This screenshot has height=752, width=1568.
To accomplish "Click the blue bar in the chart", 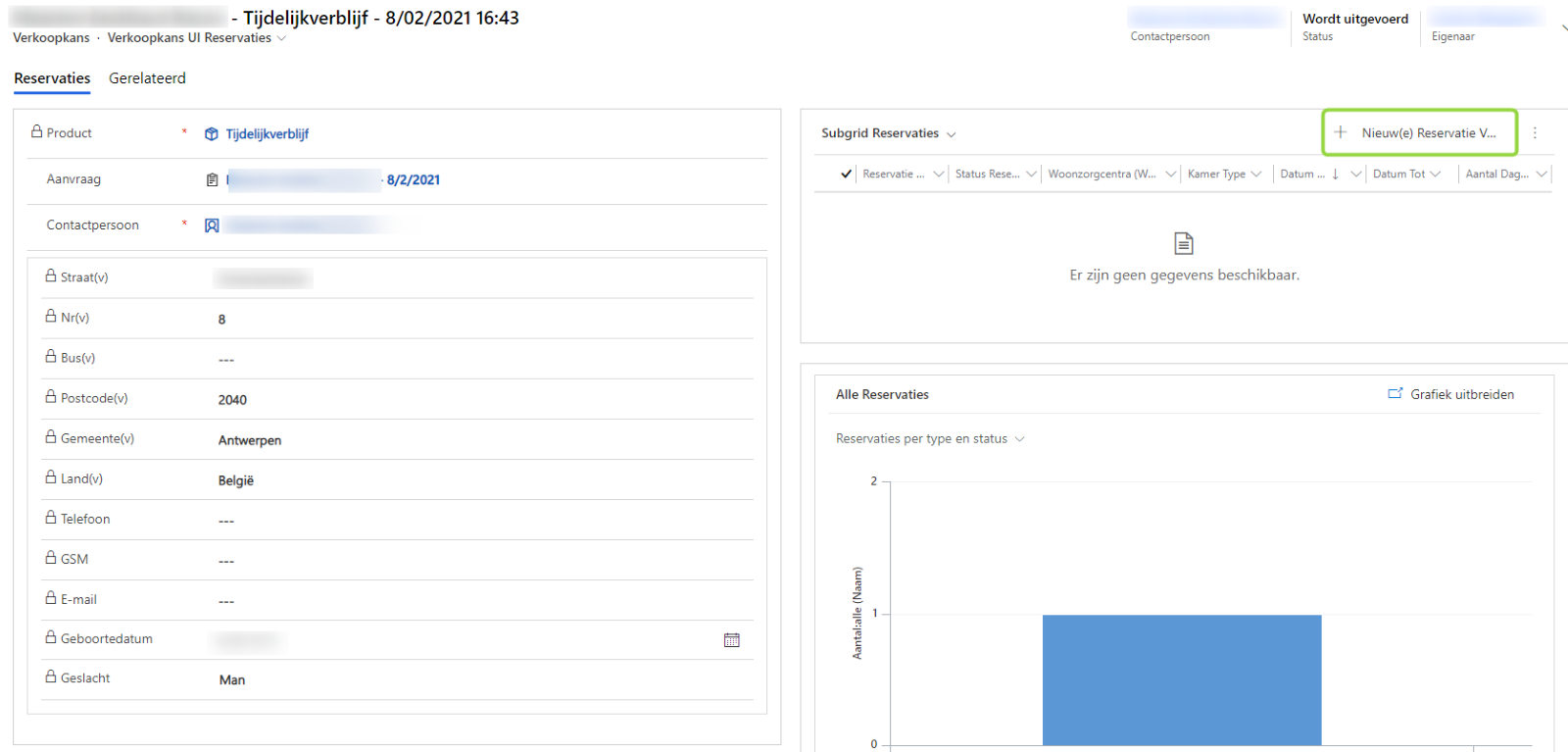I will point(1181,678).
